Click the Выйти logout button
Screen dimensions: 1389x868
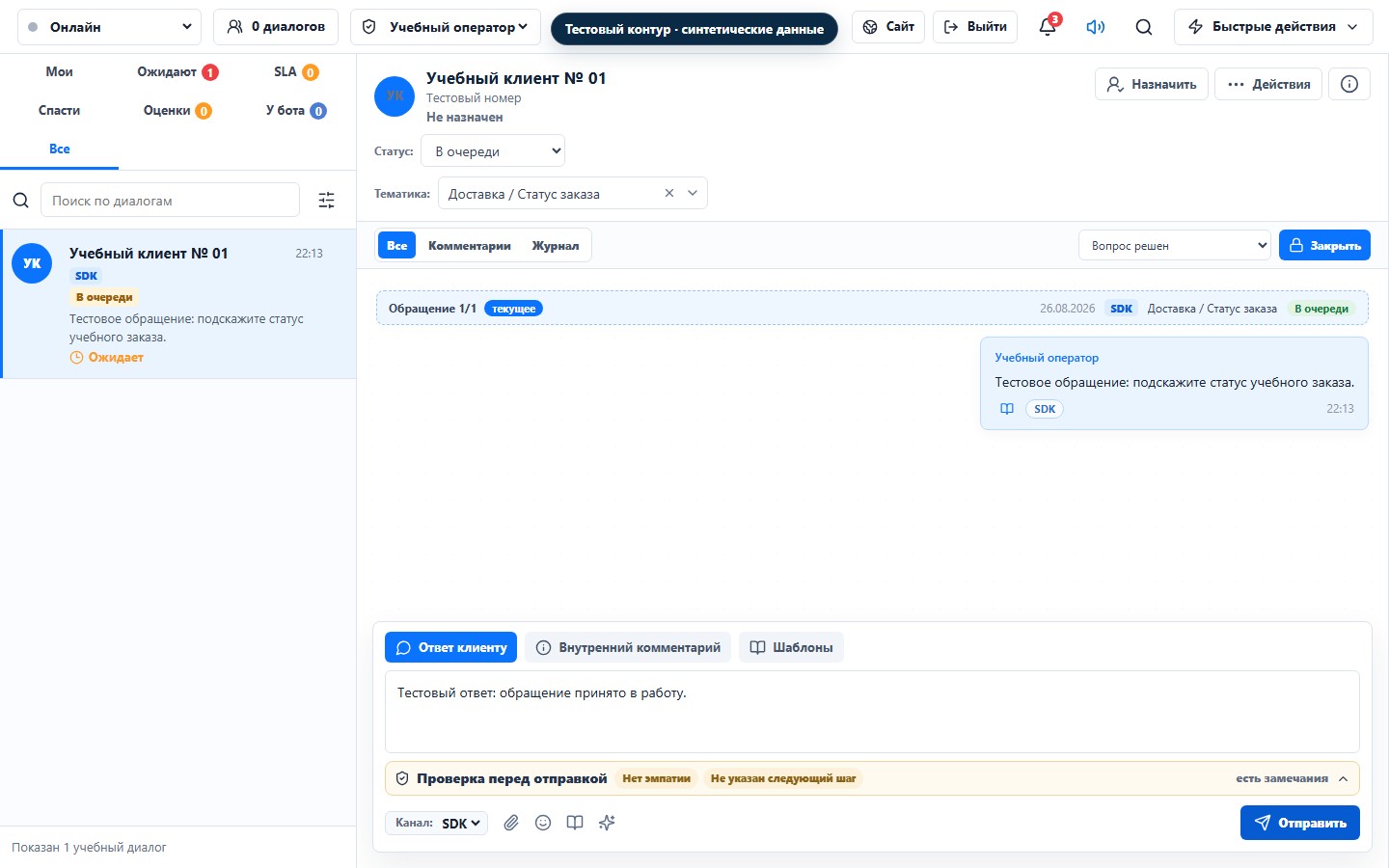pyautogui.click(x=975, y=27)
